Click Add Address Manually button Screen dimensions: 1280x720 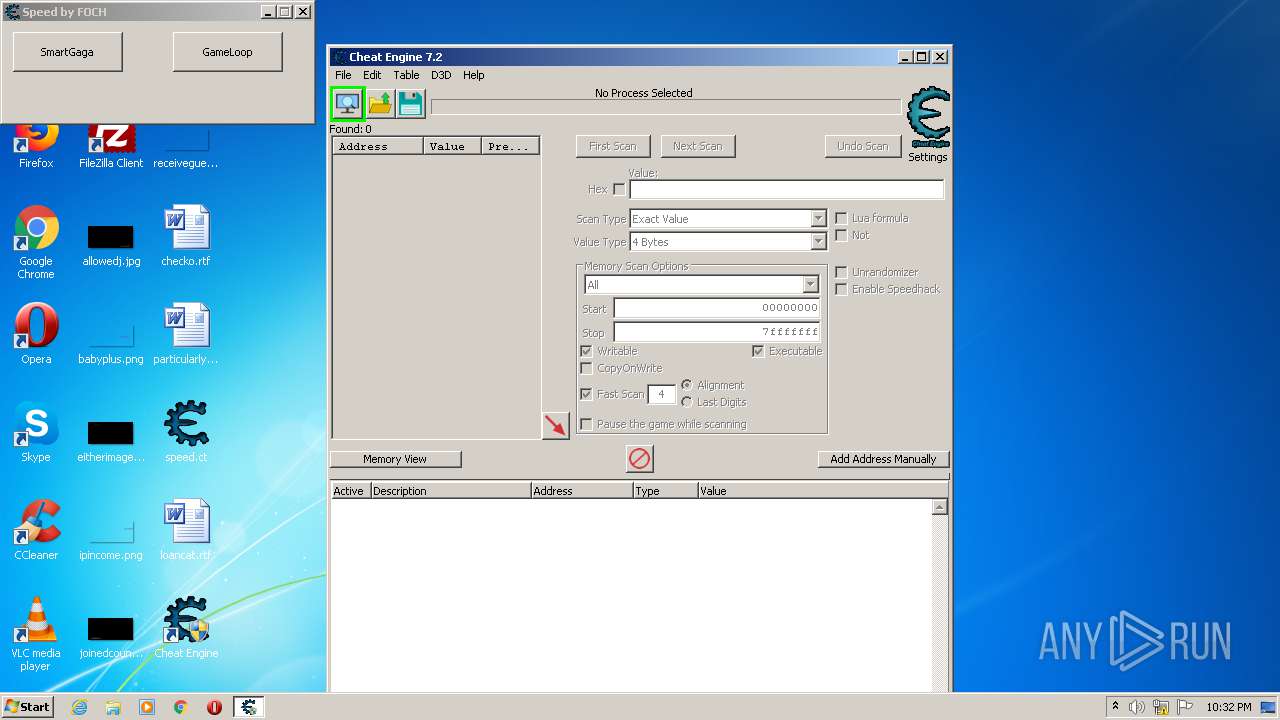[x=883, y=459]
